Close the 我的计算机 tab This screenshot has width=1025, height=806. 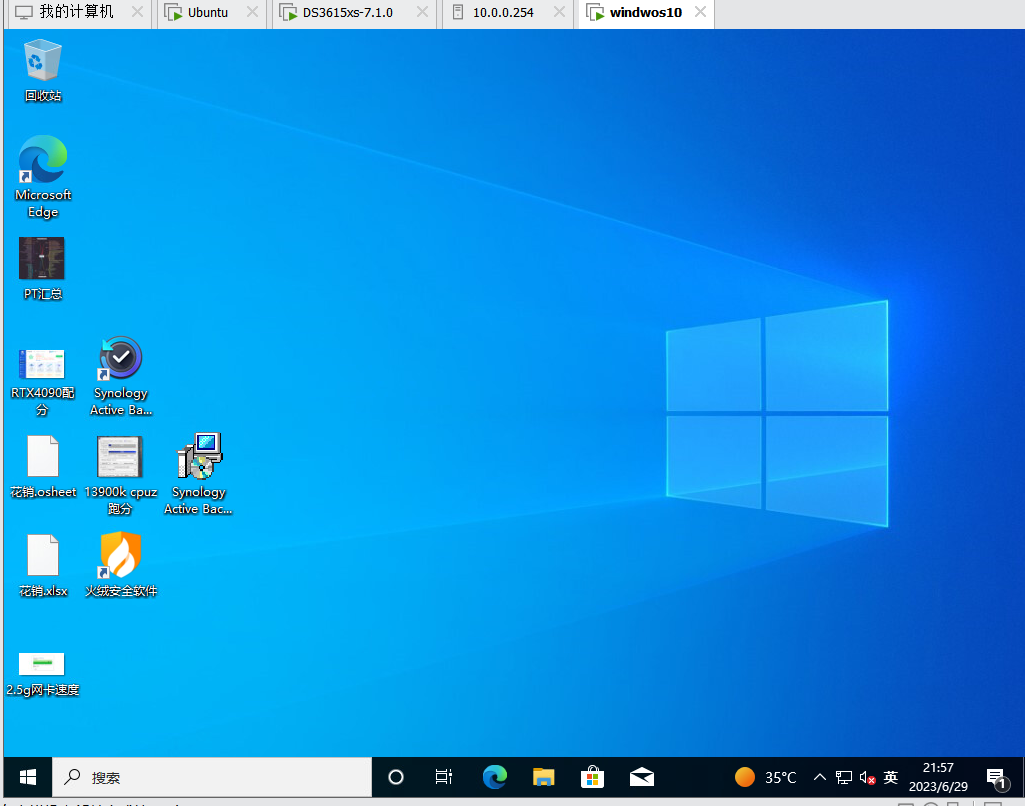[x=137, y=12]
